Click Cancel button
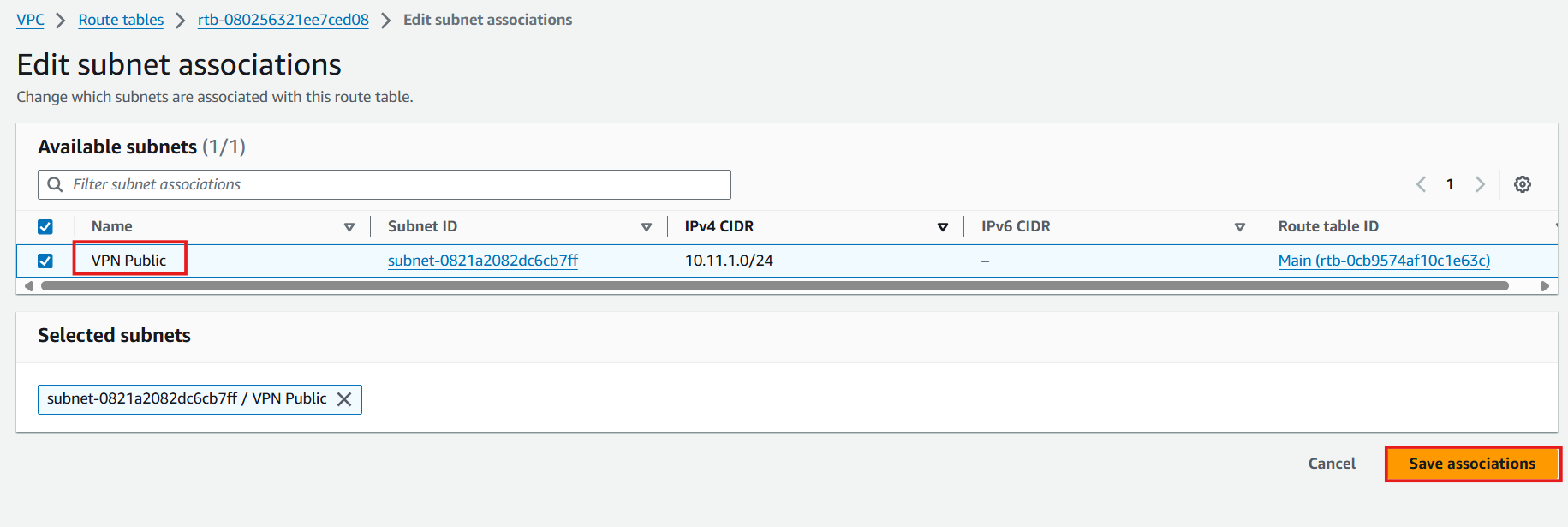 (1332, 464)
